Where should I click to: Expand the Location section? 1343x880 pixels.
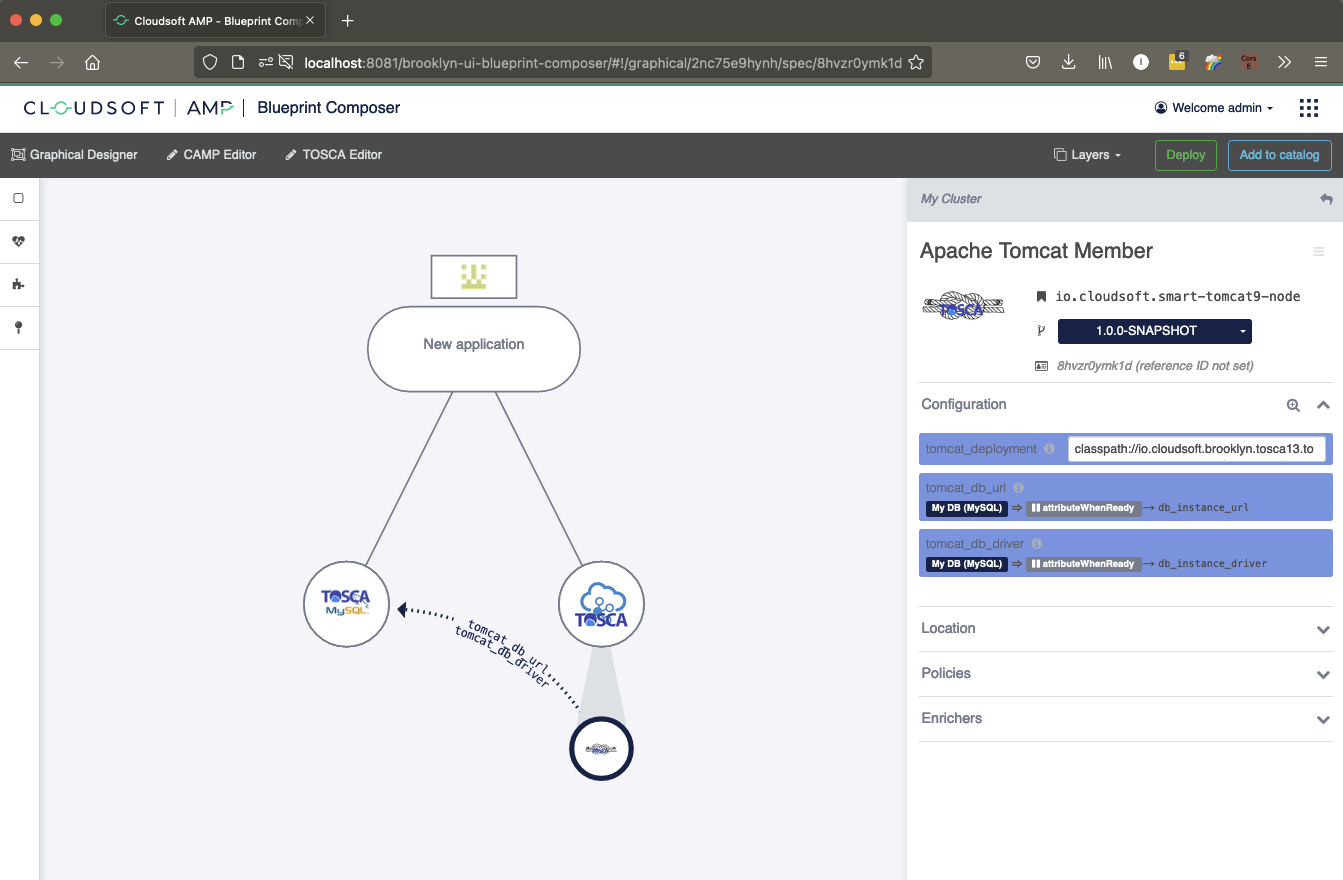pyautogui.click(x=1126, y=629)
